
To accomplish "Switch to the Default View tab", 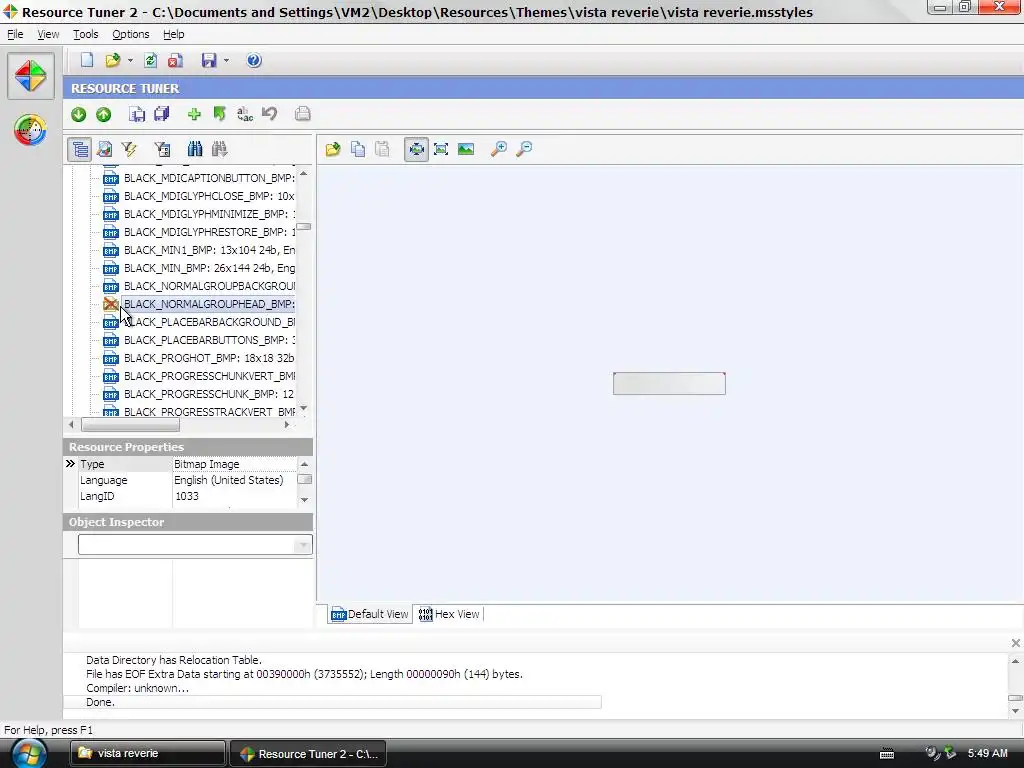I will (x=370, y=614).
